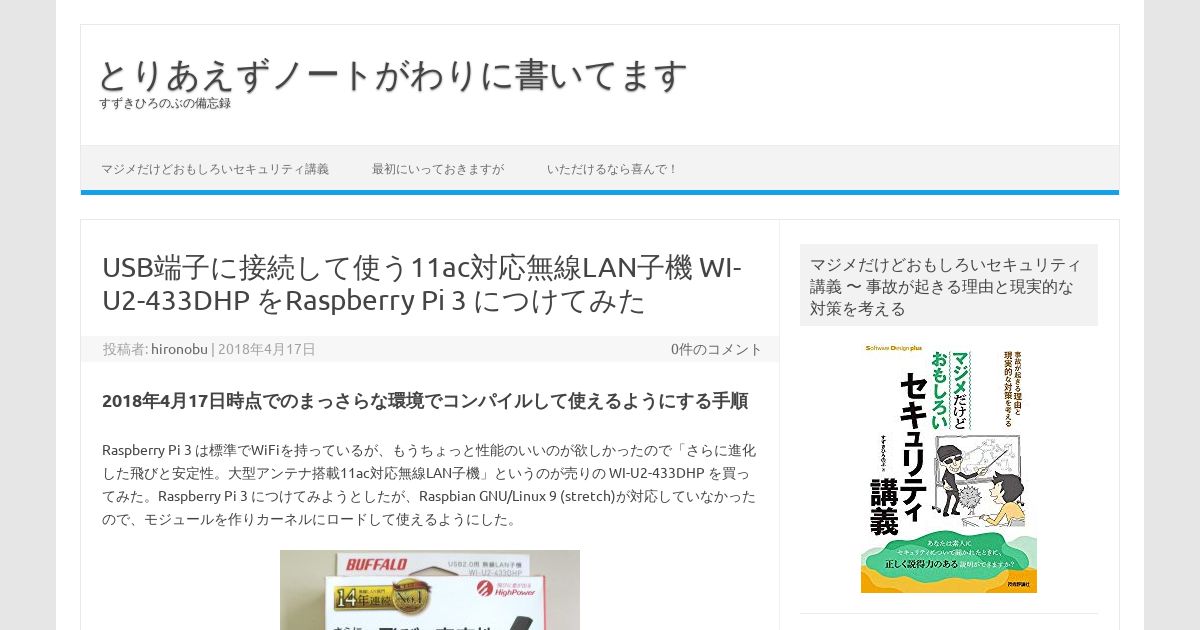Click the post date 2018年4月17日

(x=267, y=349)
